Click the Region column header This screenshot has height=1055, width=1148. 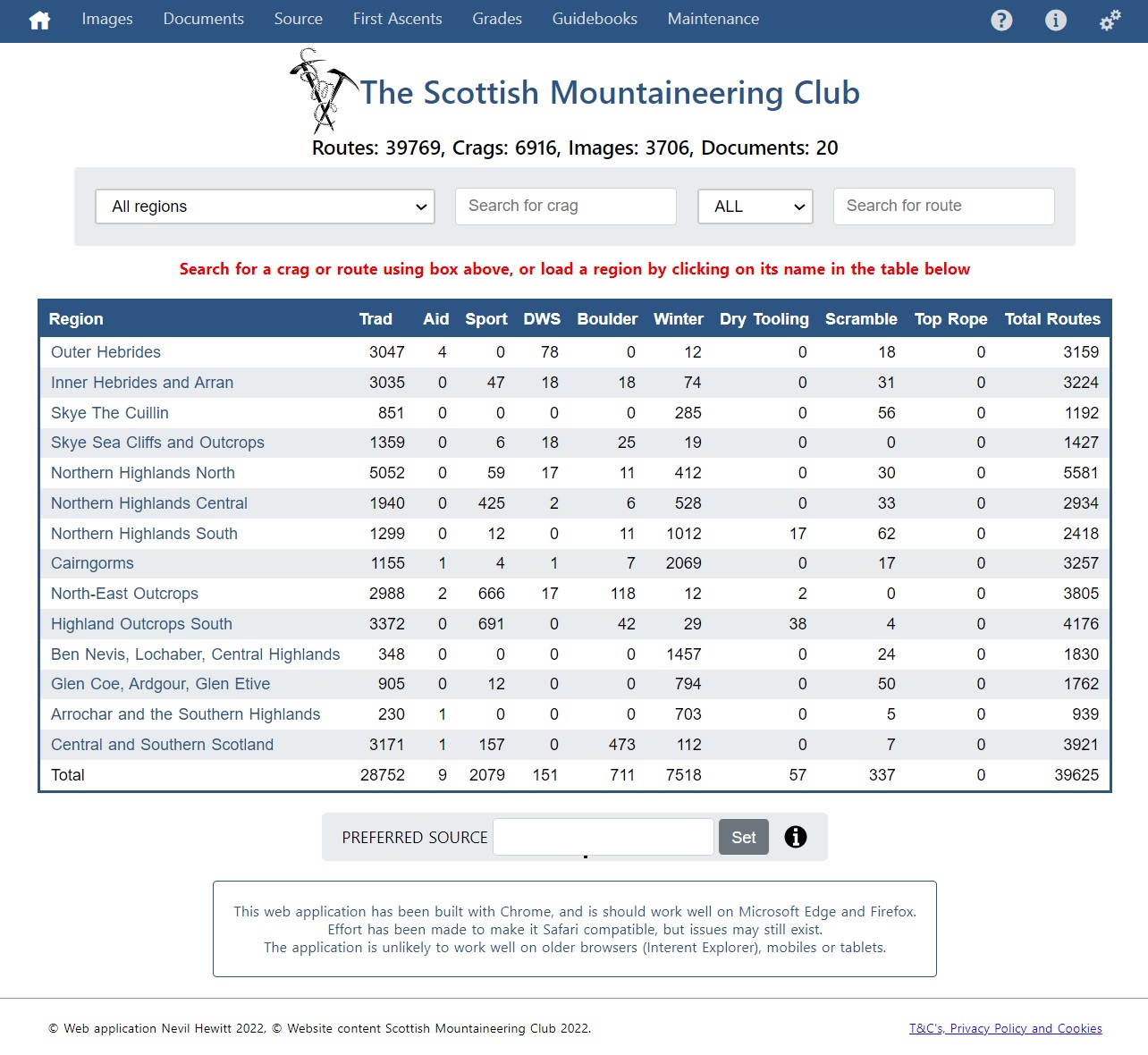76,319
